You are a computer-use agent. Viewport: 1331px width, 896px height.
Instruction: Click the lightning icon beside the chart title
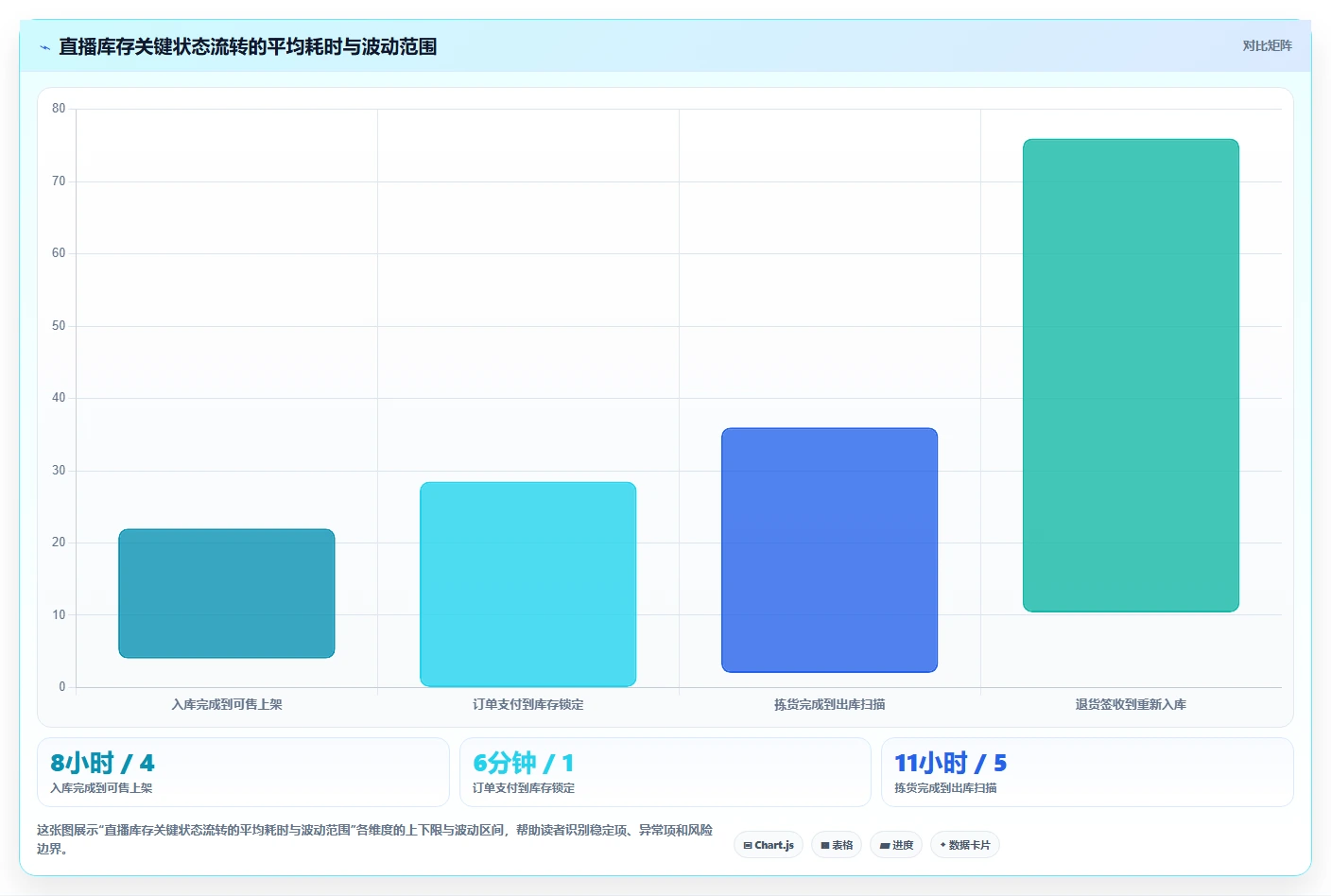point(44,47)
